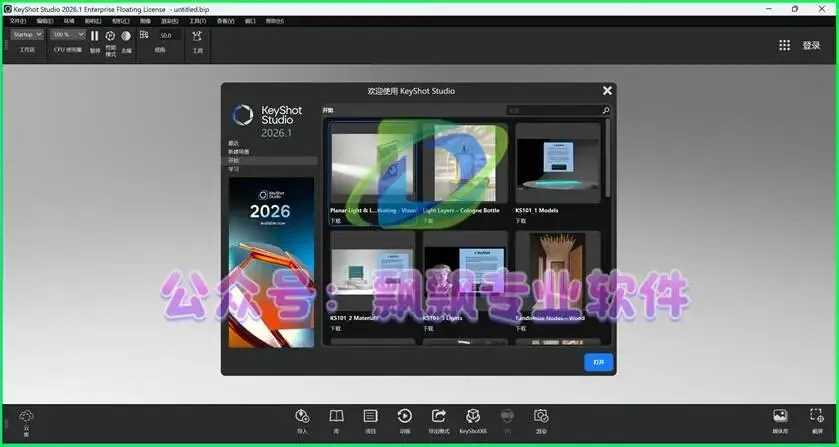Toggle the performance mode icon
Viewport: 839px width, 447px height.
coord(110,36)
